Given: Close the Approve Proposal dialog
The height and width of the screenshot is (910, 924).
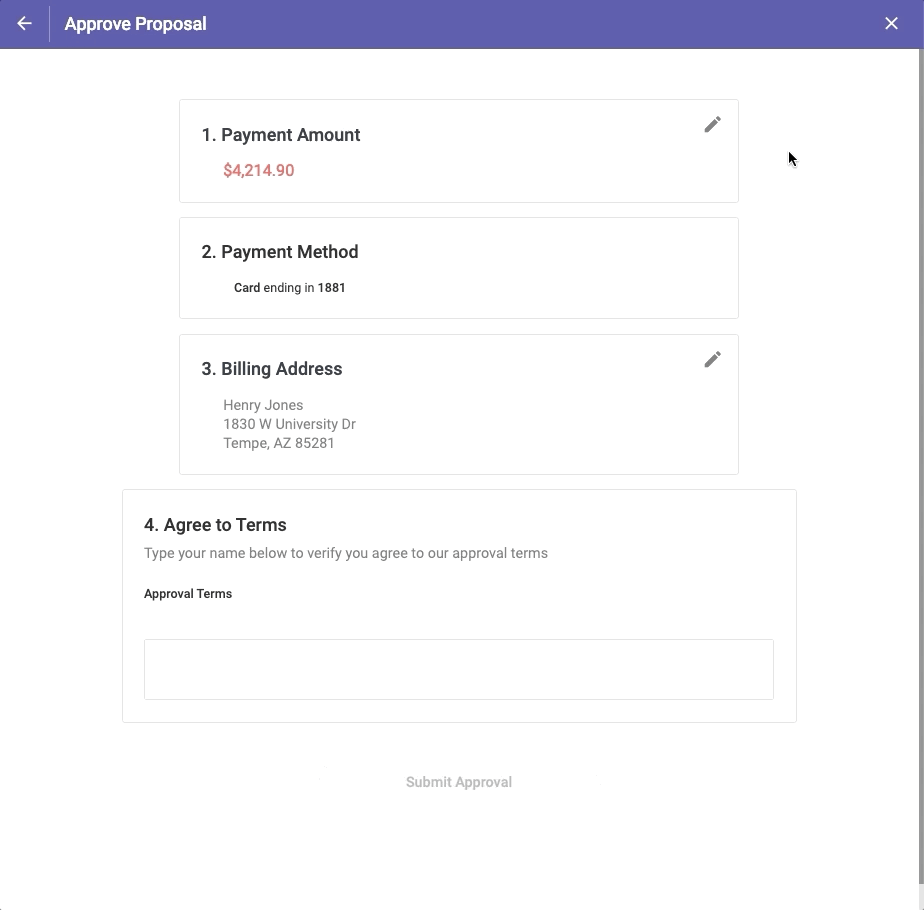Looking at the screenshot, I should point(891,24).
